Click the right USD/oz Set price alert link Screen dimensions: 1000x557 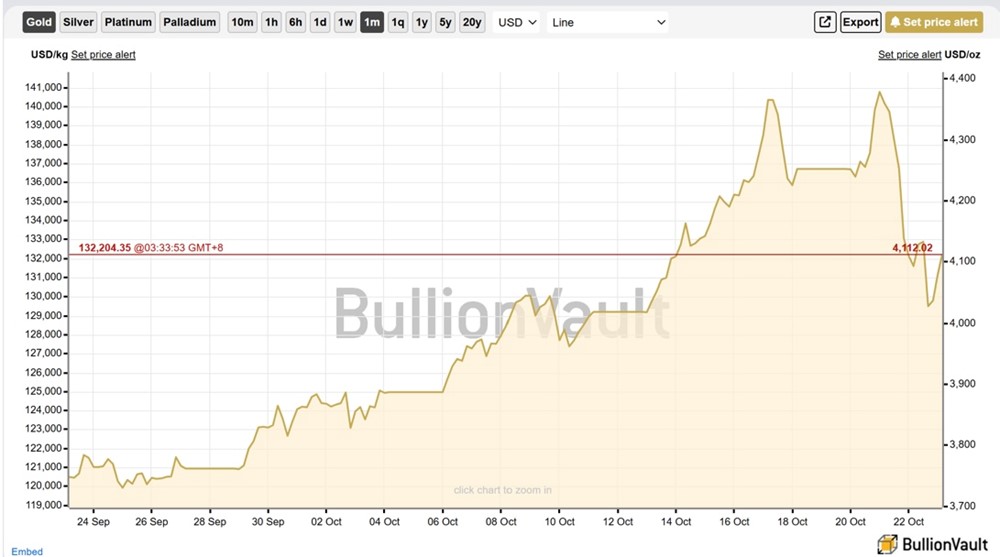pyautogui.click(x=909, y=55)
